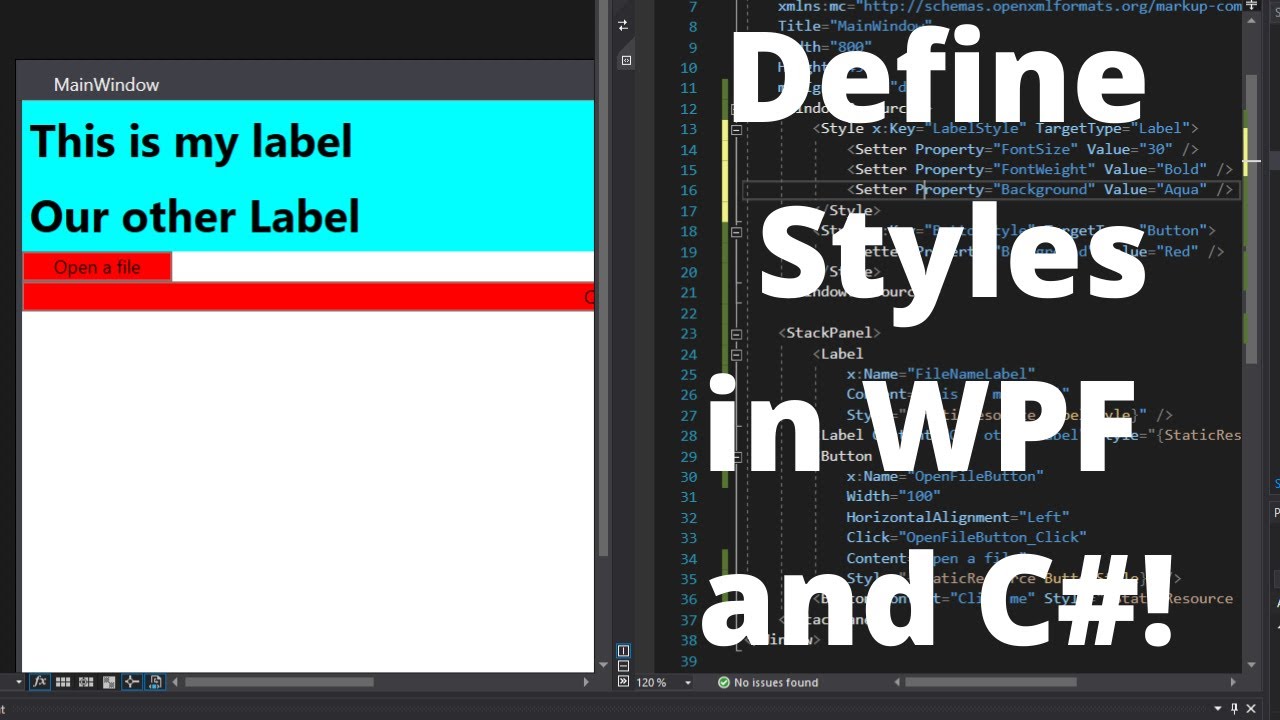Collapse the StackPanel block at line 23
This screenshot has width=1280, height=720.
click(x=737, y=334)
